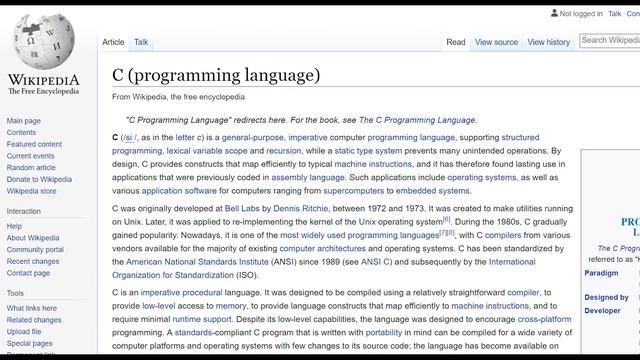
Task: Open About Wikipedia link
Action: pos(33,238)
